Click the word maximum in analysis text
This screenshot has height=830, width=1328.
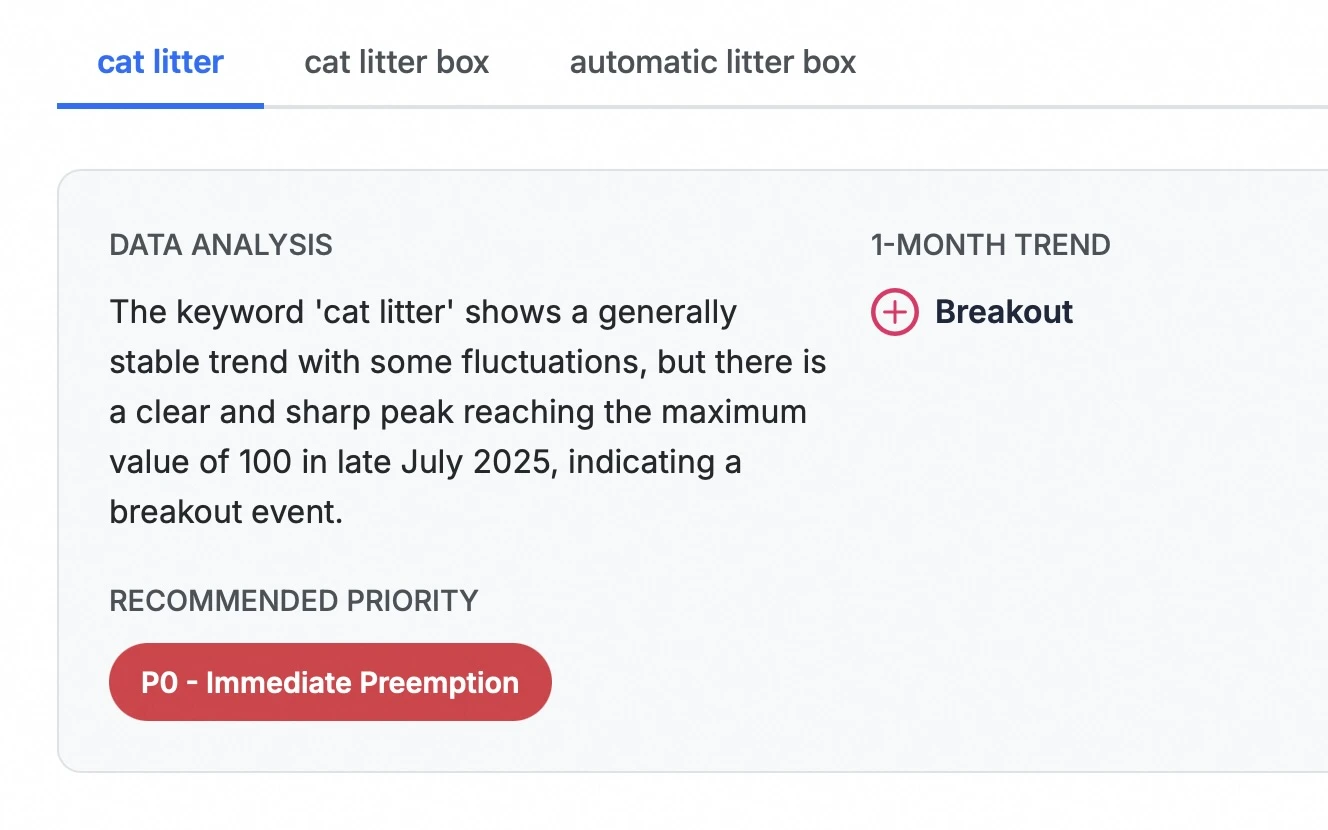click(734, 412)
